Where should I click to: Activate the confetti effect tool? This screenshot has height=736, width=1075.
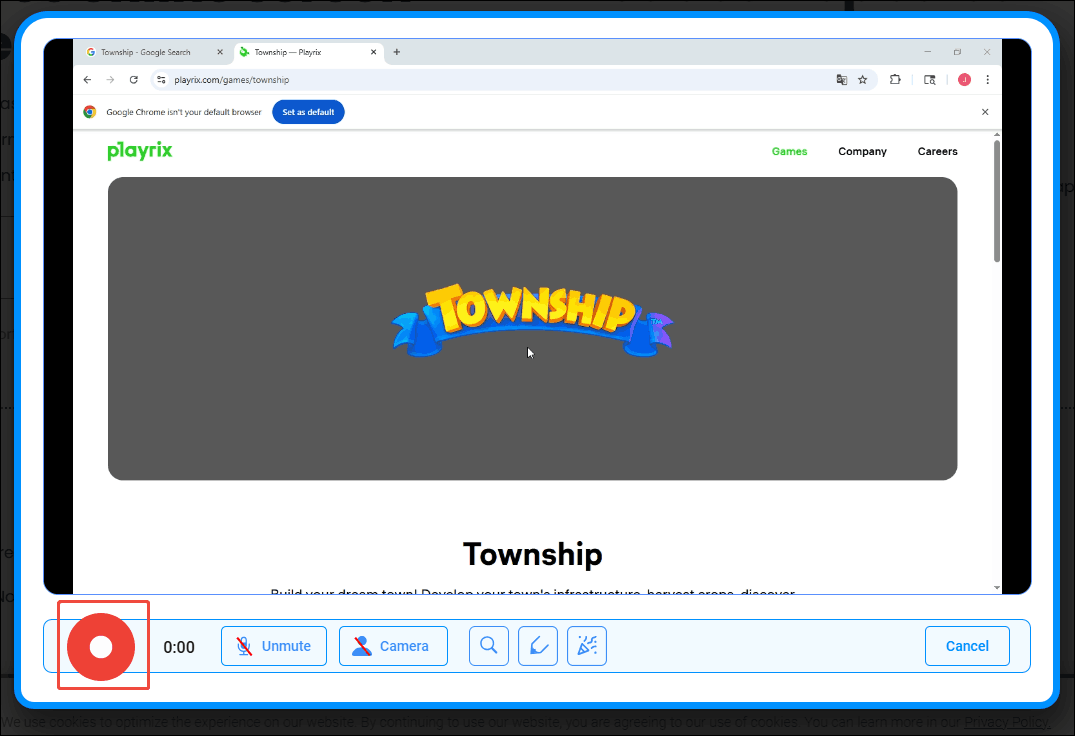pyautogui.click(x=587, y=646)
